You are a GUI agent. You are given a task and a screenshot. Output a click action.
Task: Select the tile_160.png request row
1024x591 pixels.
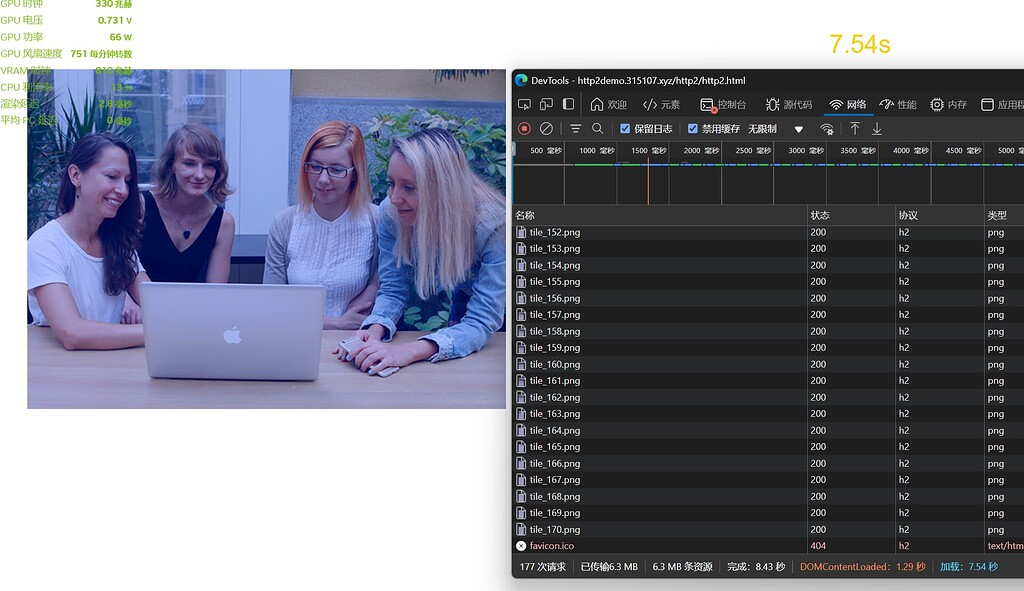pos(768,364)
